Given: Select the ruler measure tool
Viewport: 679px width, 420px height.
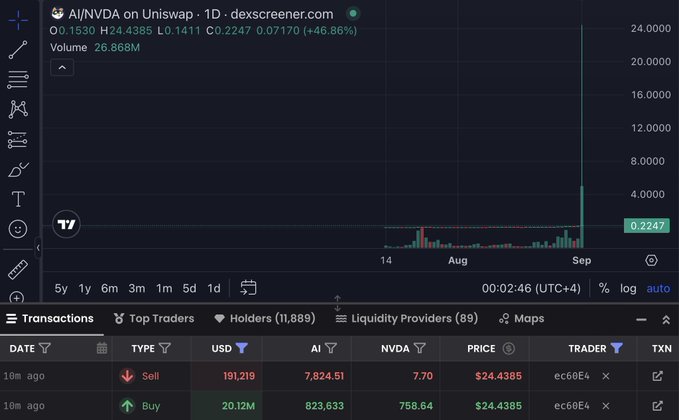Looking at the screenshot, I should click(18, 270).
